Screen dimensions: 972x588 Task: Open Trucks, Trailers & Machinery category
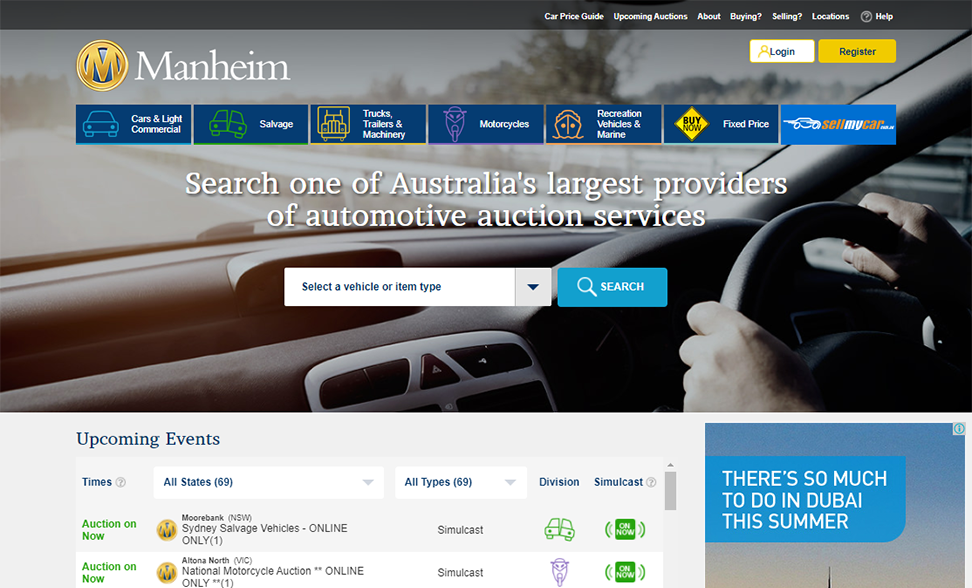click(x=368, y=125)
